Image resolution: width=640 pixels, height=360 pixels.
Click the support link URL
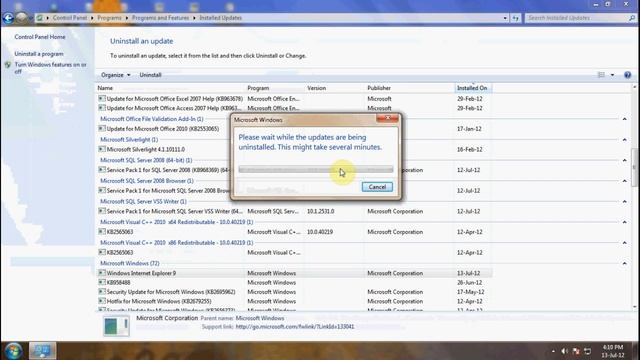tap(295, 327)
